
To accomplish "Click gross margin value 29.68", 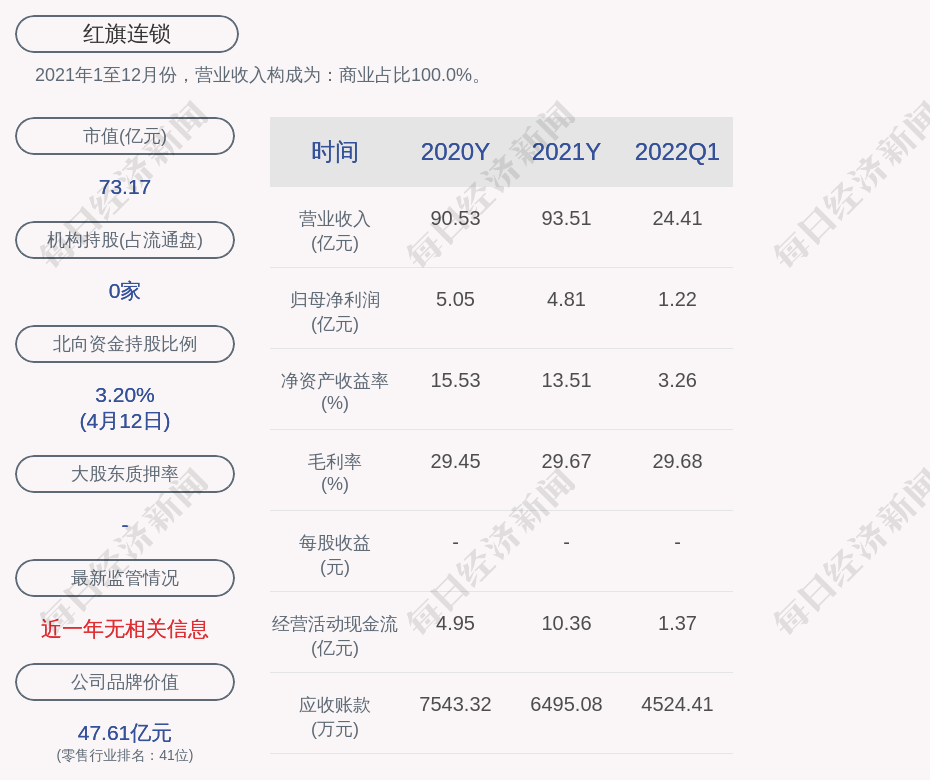I will pos(677,461).
